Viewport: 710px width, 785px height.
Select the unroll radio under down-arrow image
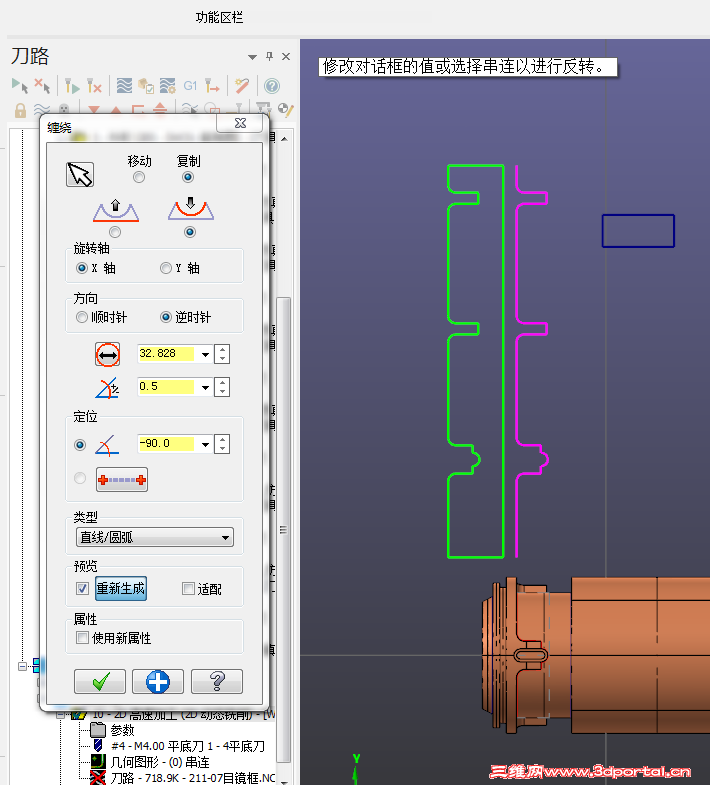(x=190, y=232)
